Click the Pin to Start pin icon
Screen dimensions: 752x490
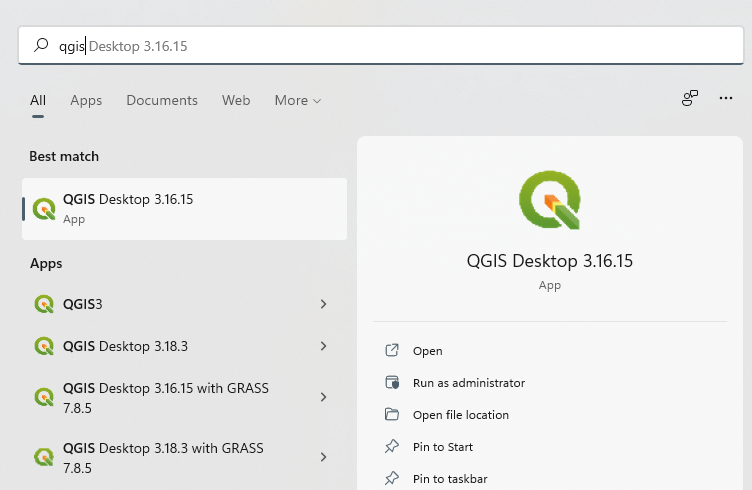[x=392, y=446]
